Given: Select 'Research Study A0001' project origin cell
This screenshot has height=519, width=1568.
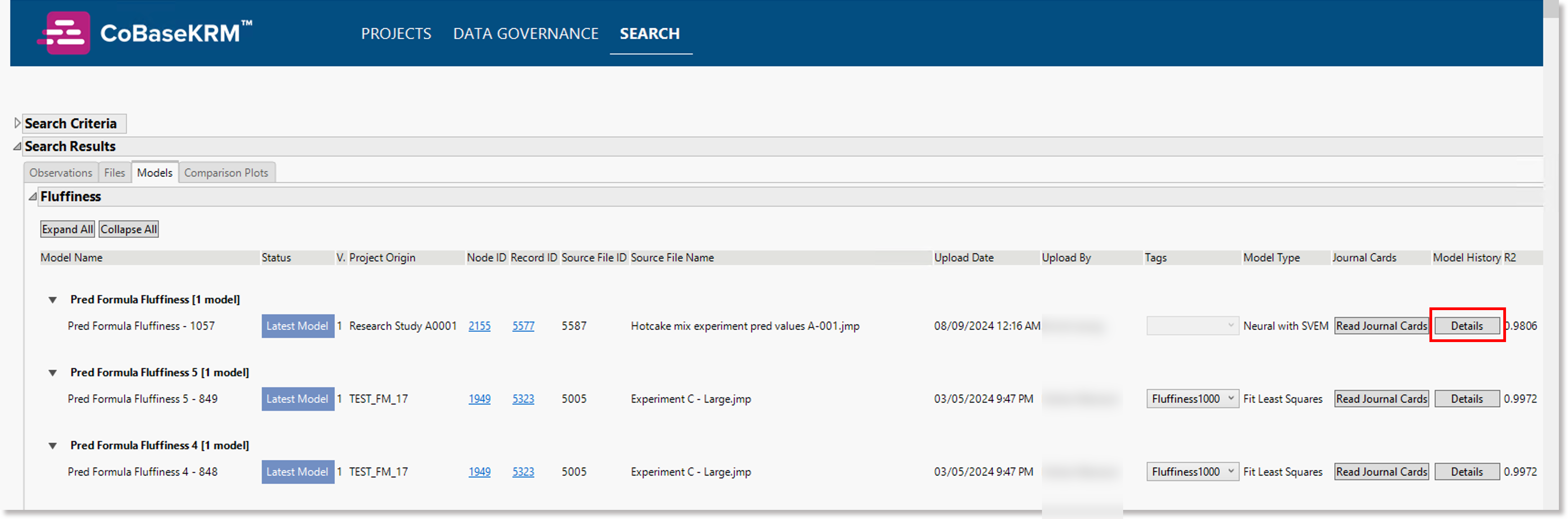Looking at the screenshot, I should pyautogui.click(x=402, y=326).
